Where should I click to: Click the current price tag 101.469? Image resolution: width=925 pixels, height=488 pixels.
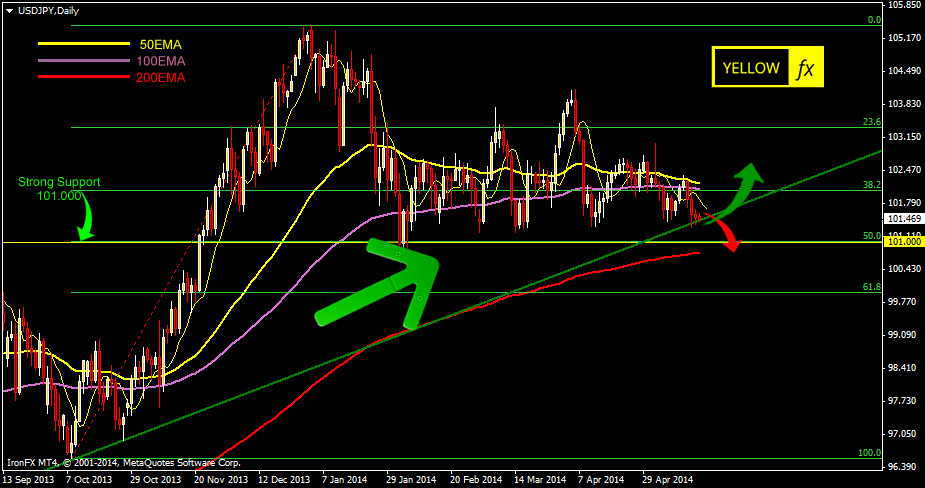[903, 218]
